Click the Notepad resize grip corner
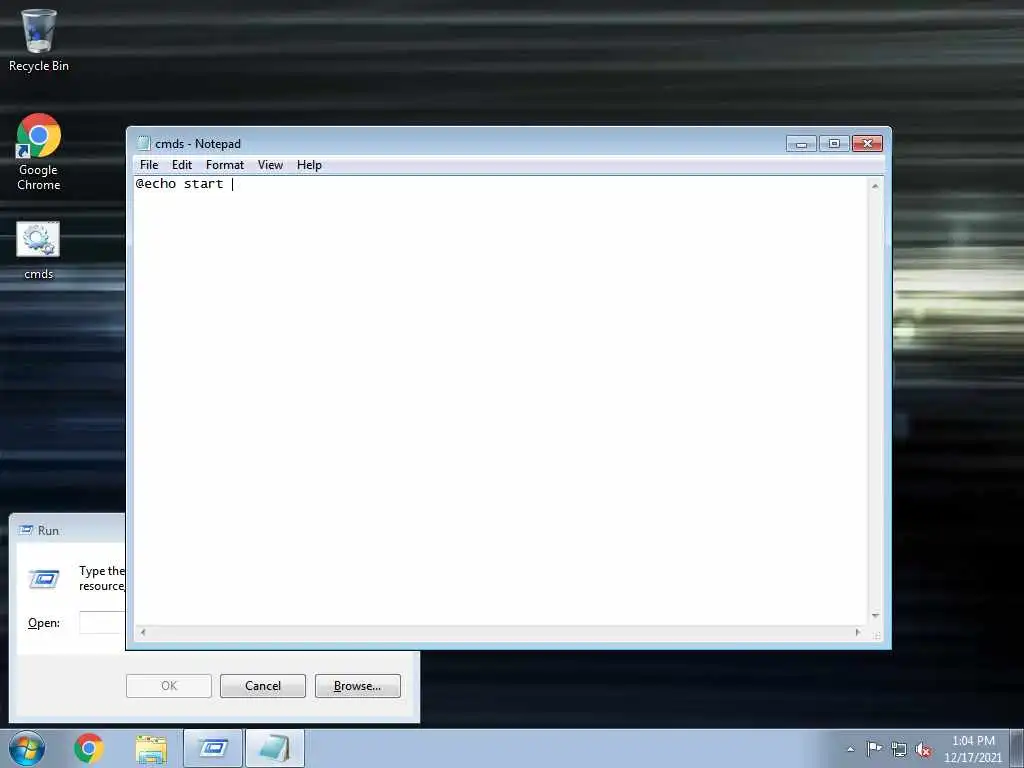Viewport: 1024px width, 768px height. pos(876,633)
